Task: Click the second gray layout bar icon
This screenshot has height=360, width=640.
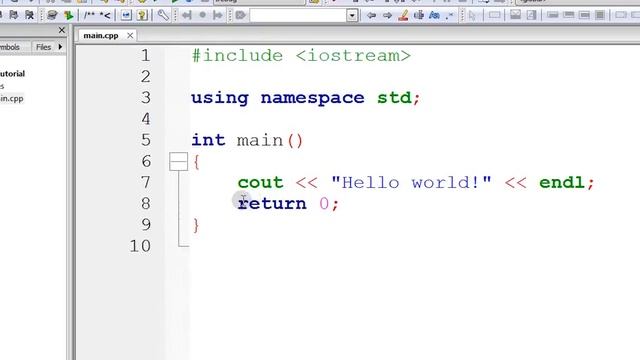Action: (x=569, y=16)
